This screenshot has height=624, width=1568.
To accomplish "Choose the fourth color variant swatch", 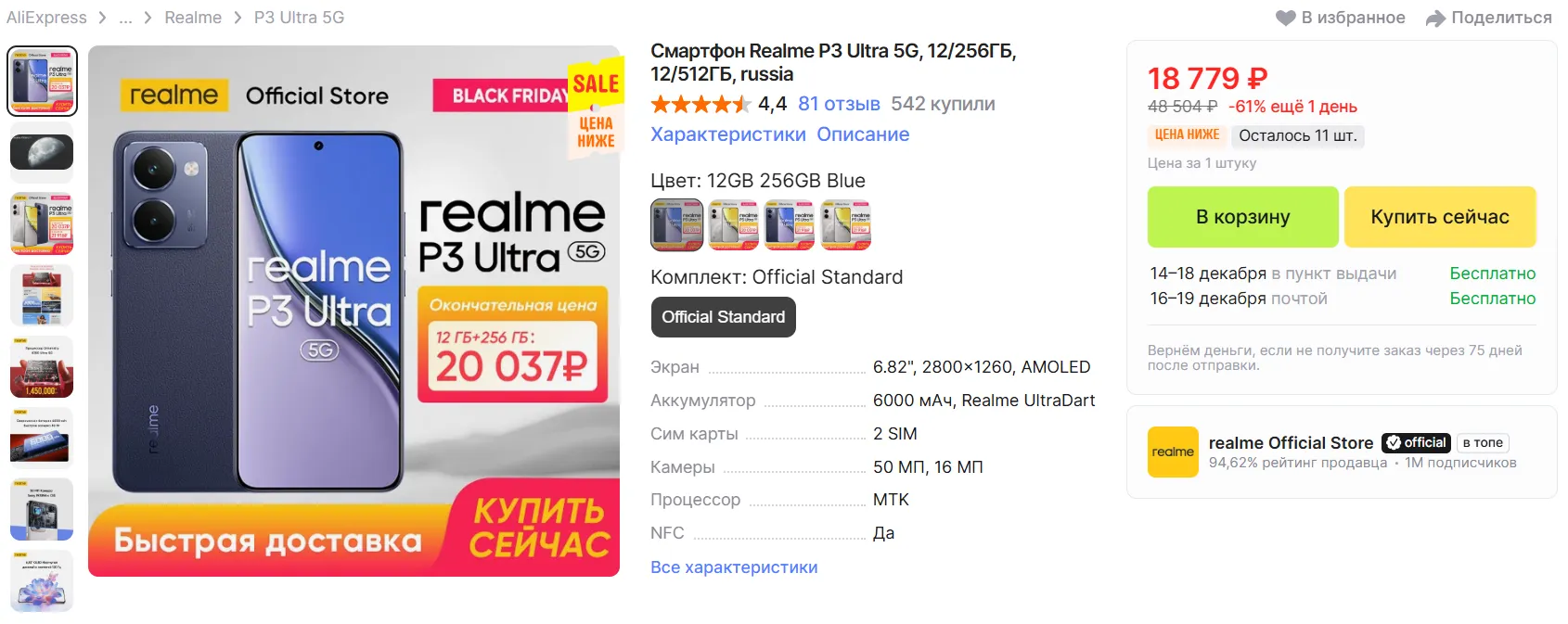I will [846, 224].
